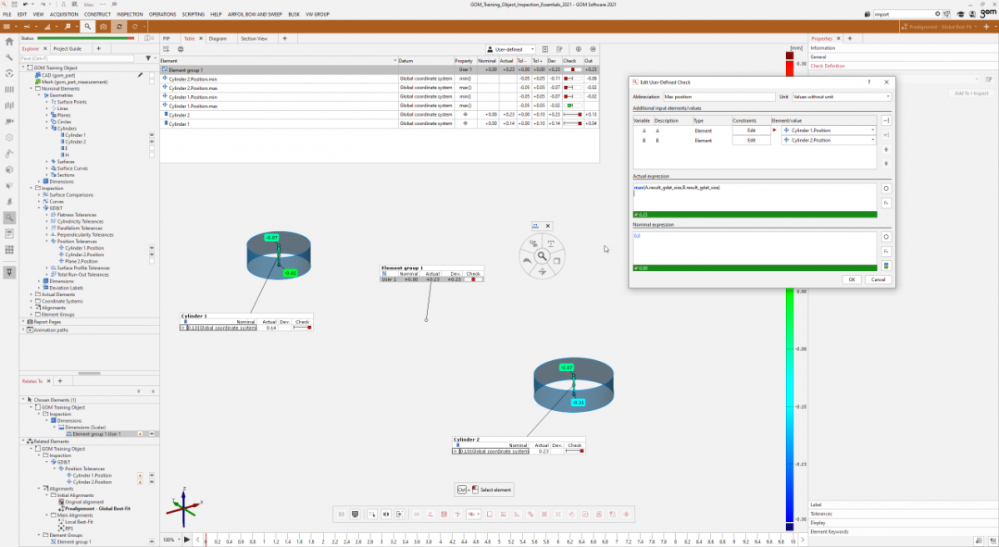Click Cancel in Edit User-Defined Check dialog

click(878, 280)
